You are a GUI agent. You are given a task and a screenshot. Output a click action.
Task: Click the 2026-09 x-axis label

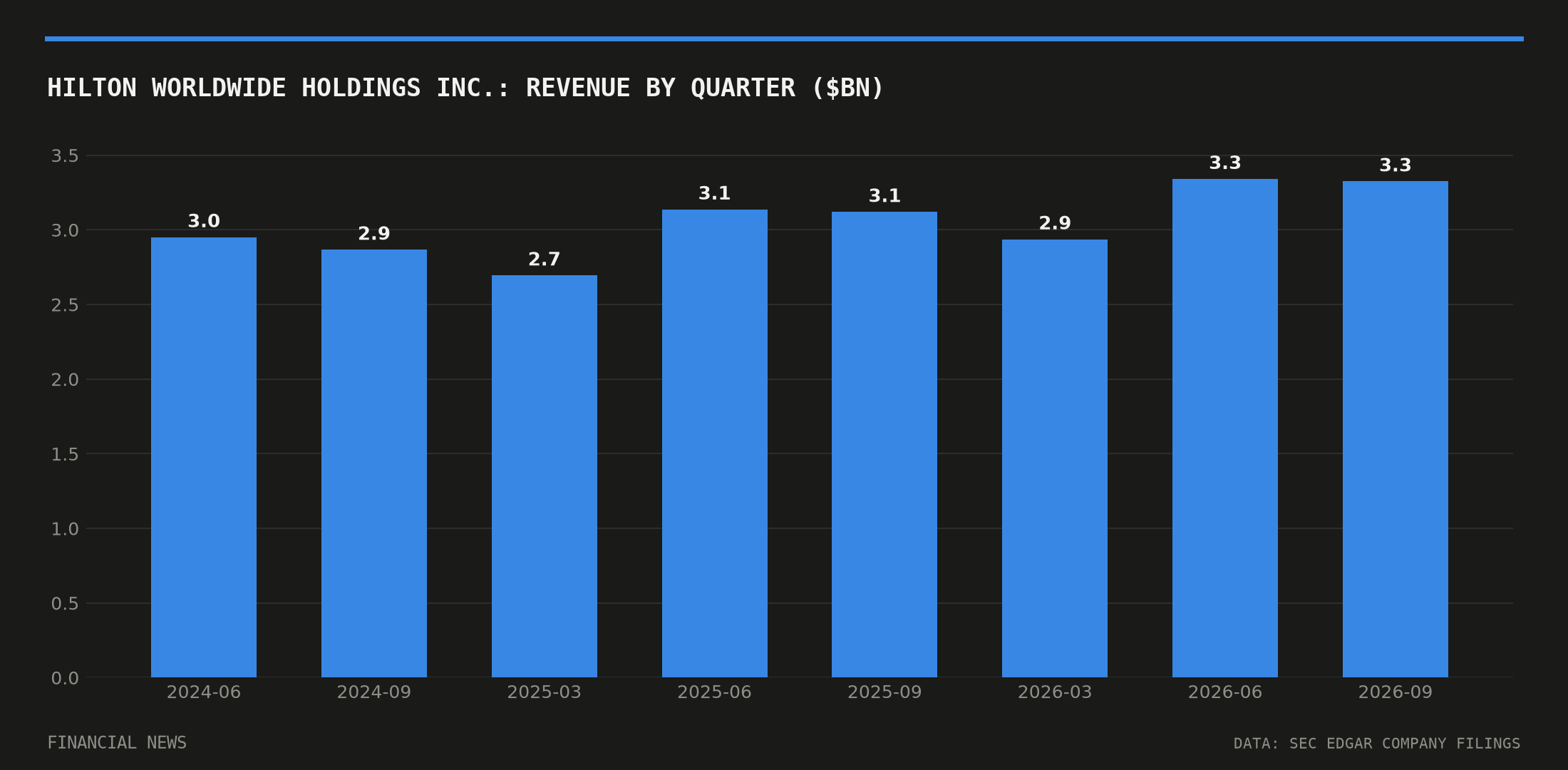[1396, 692]
